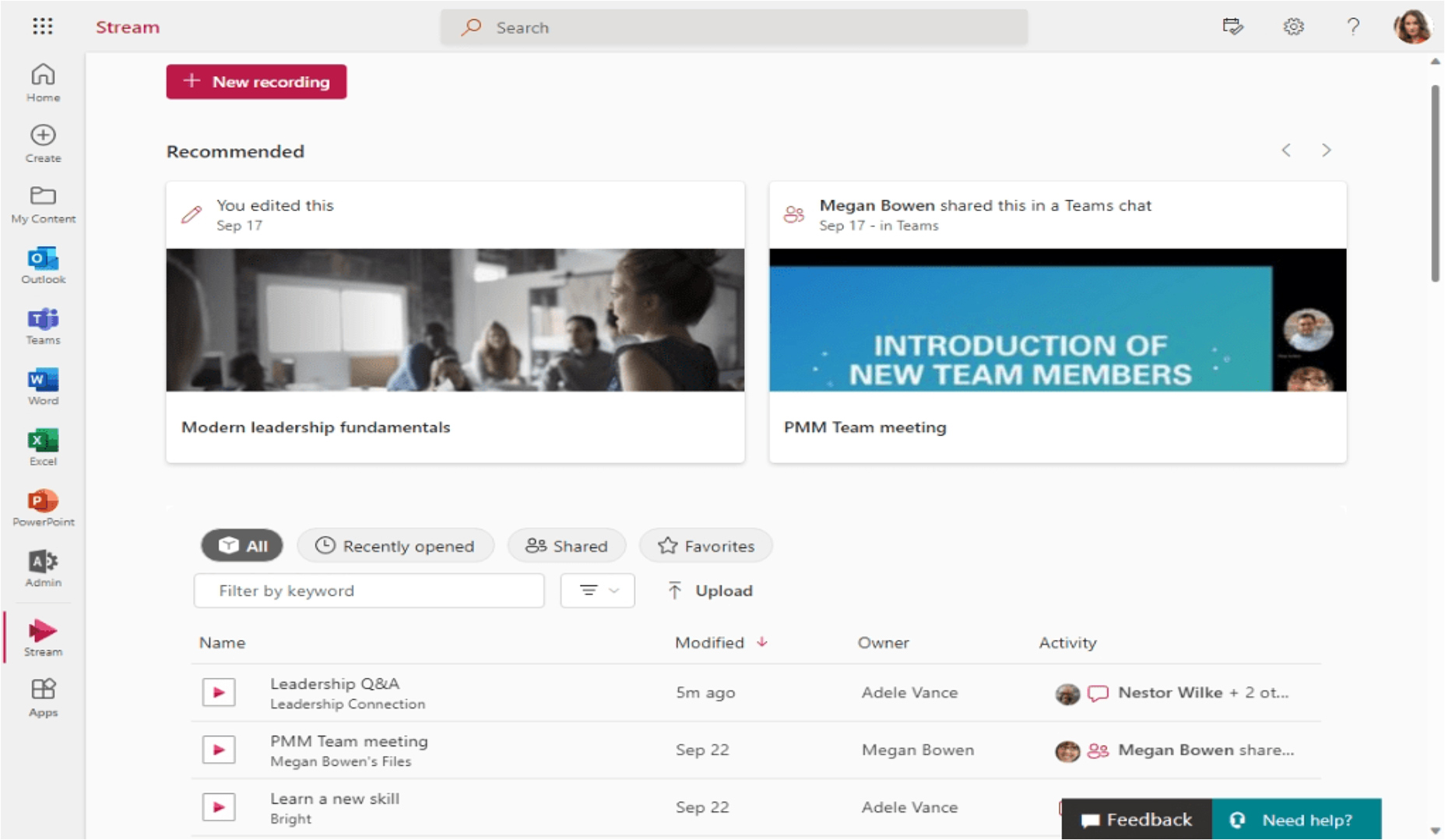The width and height of the screenshot is (1445, 840).
Task: Open the settings gear icon
Action: point(1293,26)
